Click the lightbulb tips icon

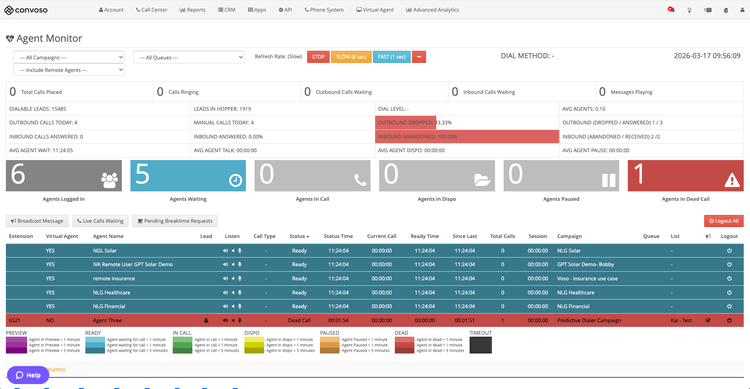click(x=689, y=10)
